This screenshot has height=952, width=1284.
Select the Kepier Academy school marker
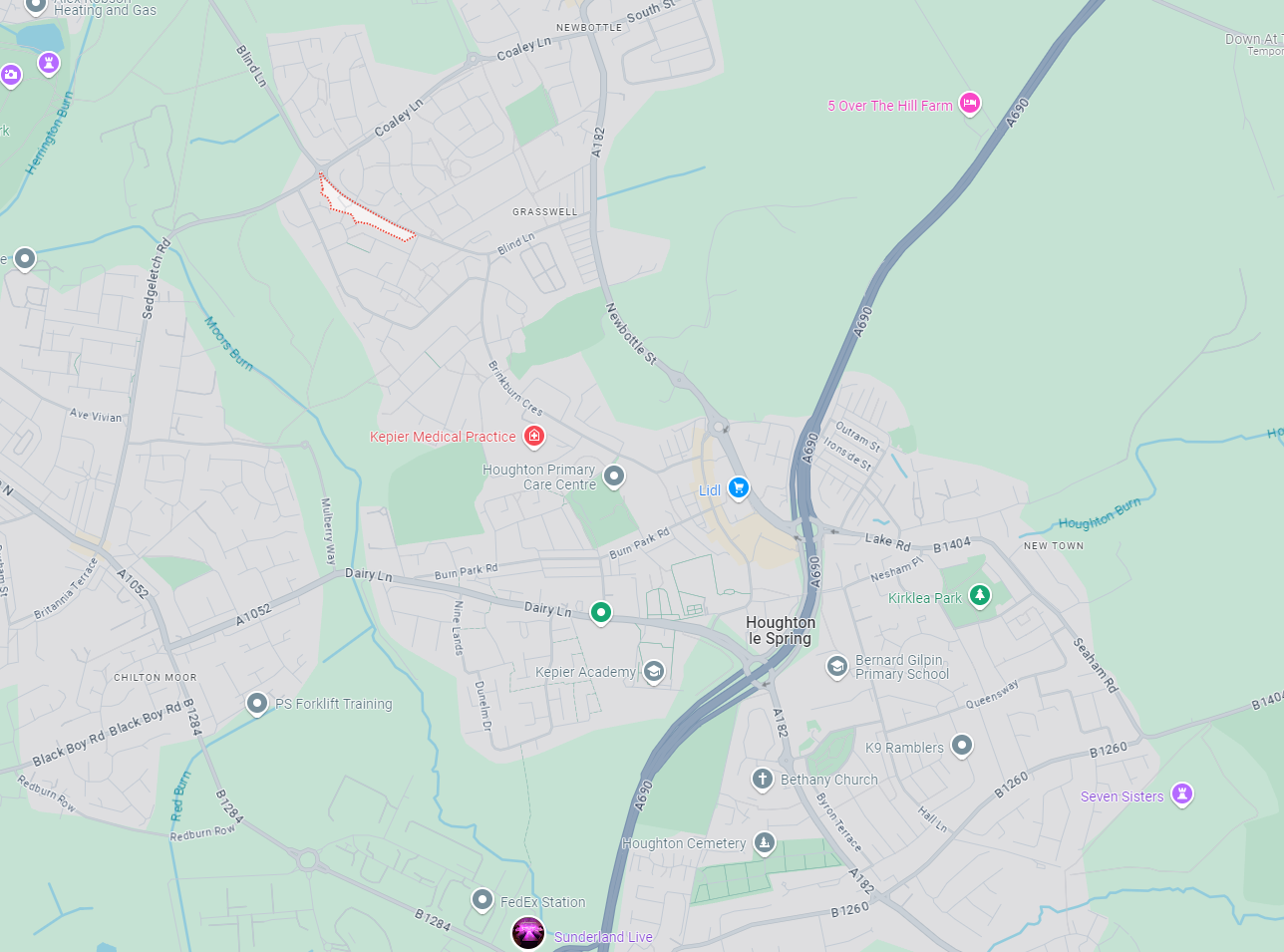click(653, 671)
